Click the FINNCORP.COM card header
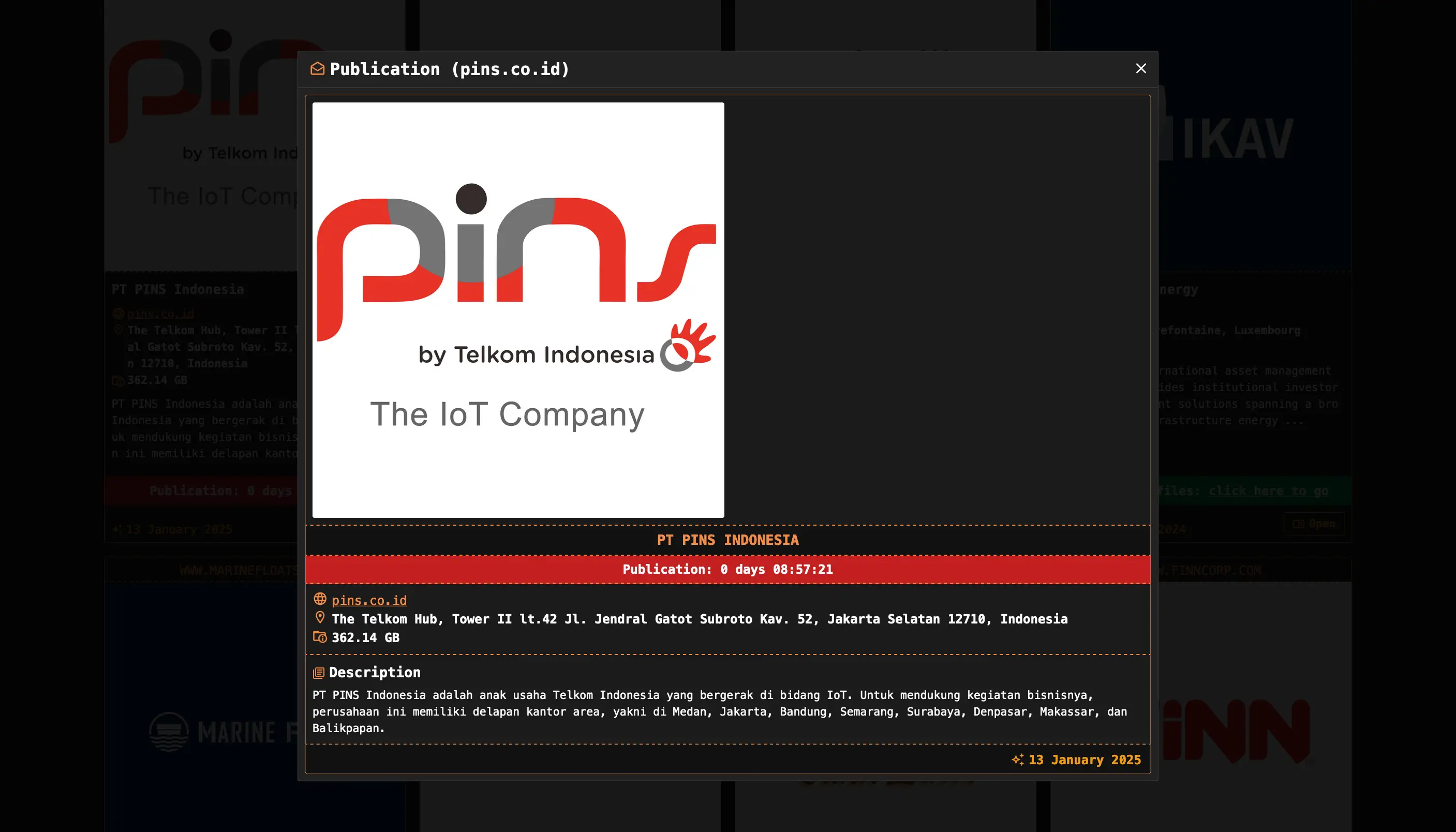The width and height of the screenshot is (1456, 832). pyautogui.click(x=1211, y=570)
